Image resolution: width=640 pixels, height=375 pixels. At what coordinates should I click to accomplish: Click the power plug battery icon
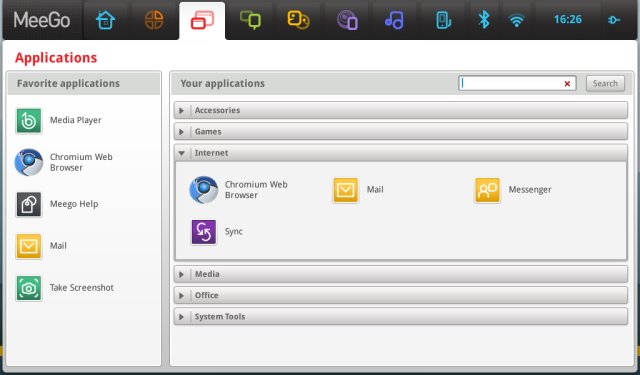pyautogui.click(x=614, y=20)
